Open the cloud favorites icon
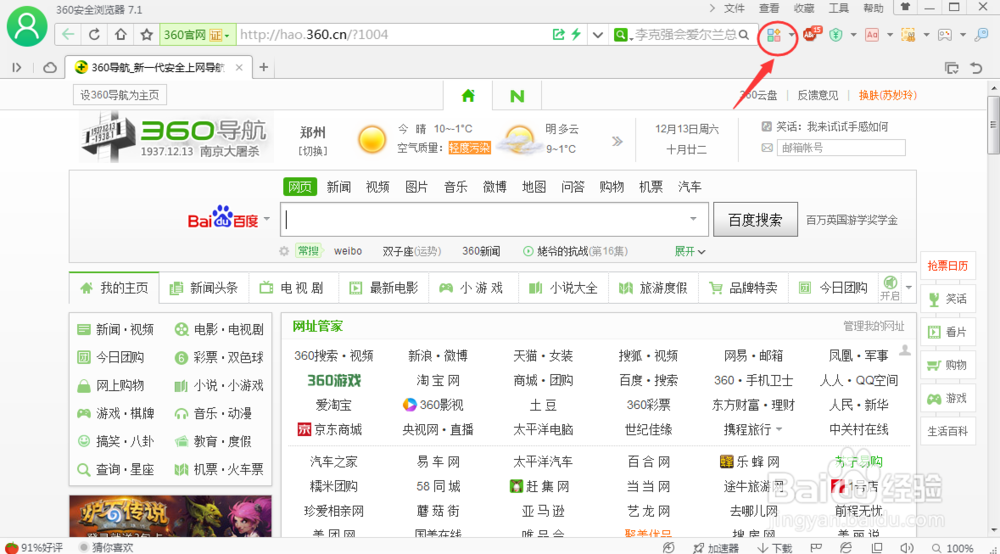This screenshot has width=1000, height=554. click(50, 68)
